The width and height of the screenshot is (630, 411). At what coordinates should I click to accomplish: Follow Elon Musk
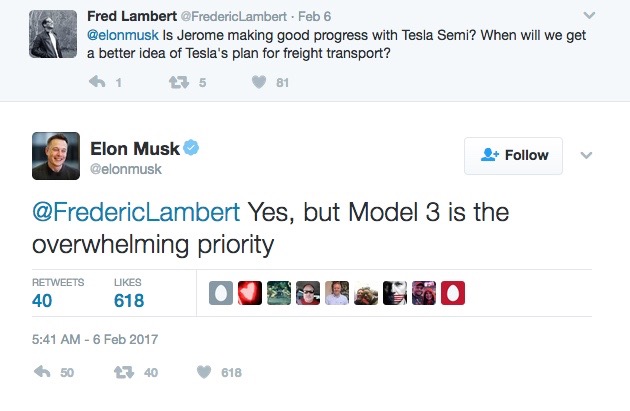pyautogui.click(x=513, y=155)
